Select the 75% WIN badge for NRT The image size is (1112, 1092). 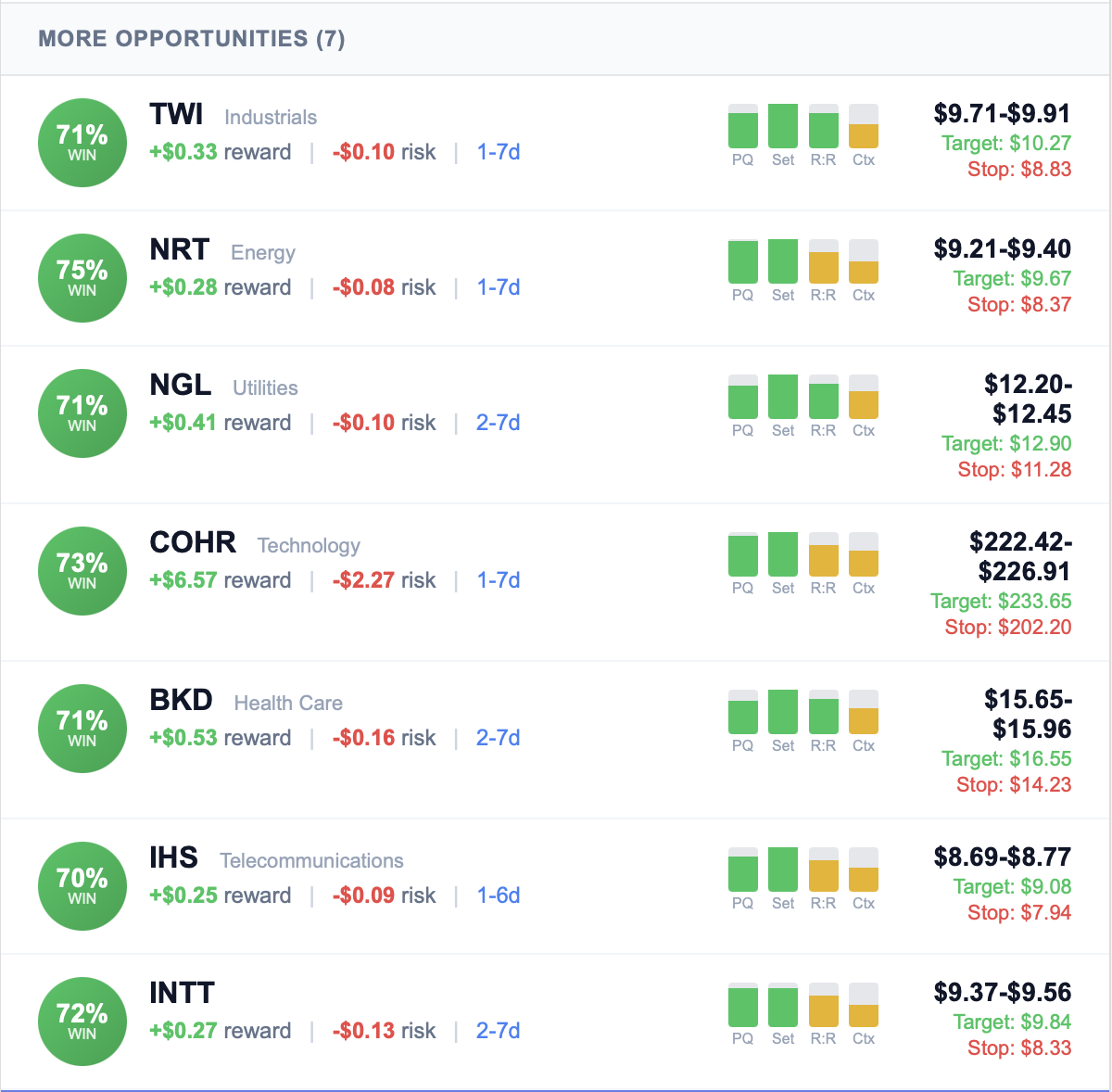[82, 278]
